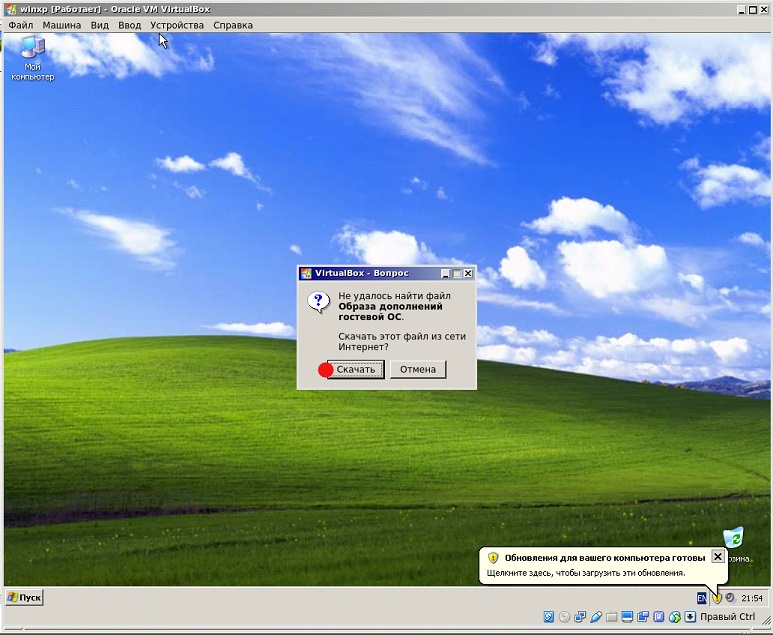The image size is (773, 635).
Task: Click the optical disk status icon
Action: (565, 617)
